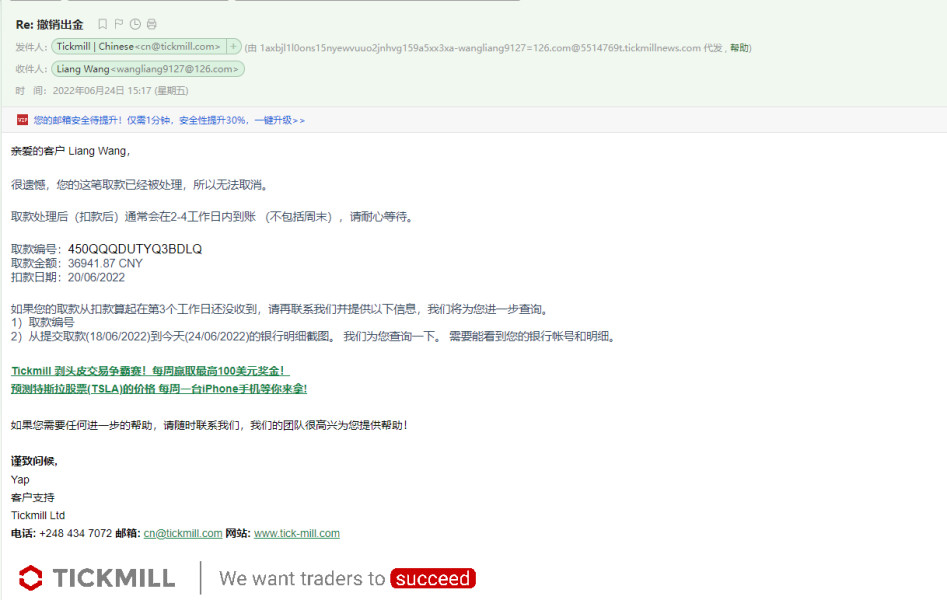Open the Tickmill 剥头皮交易争霸赛 promotion link
This screenshot has width=947, height=600.
coord(150,371)
